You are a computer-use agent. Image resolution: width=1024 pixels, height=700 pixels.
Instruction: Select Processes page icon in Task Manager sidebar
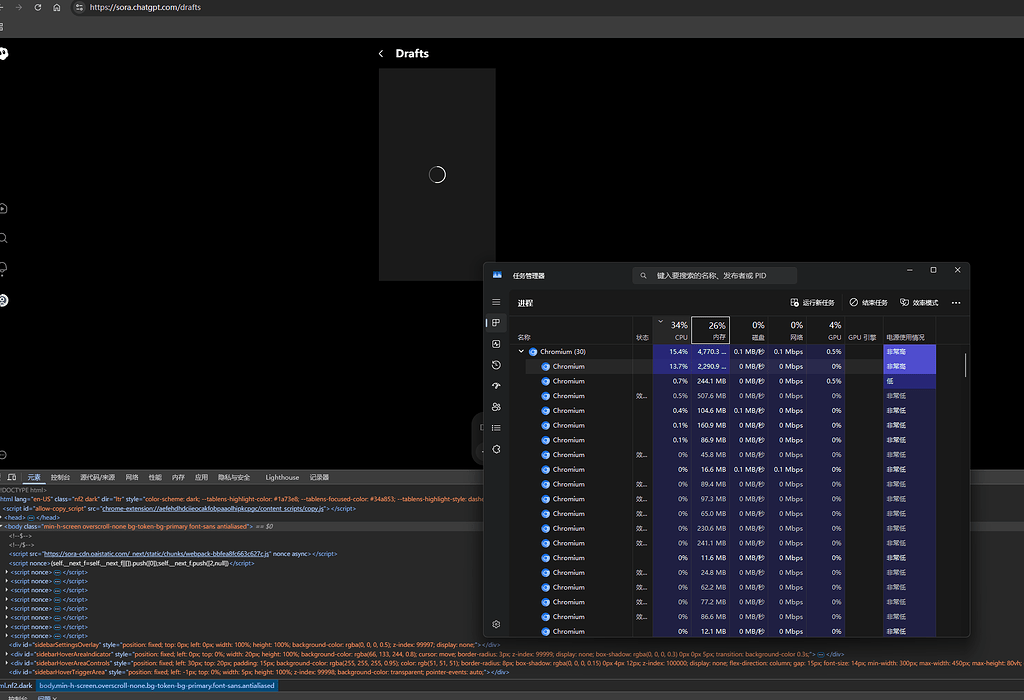coord(496,323)
